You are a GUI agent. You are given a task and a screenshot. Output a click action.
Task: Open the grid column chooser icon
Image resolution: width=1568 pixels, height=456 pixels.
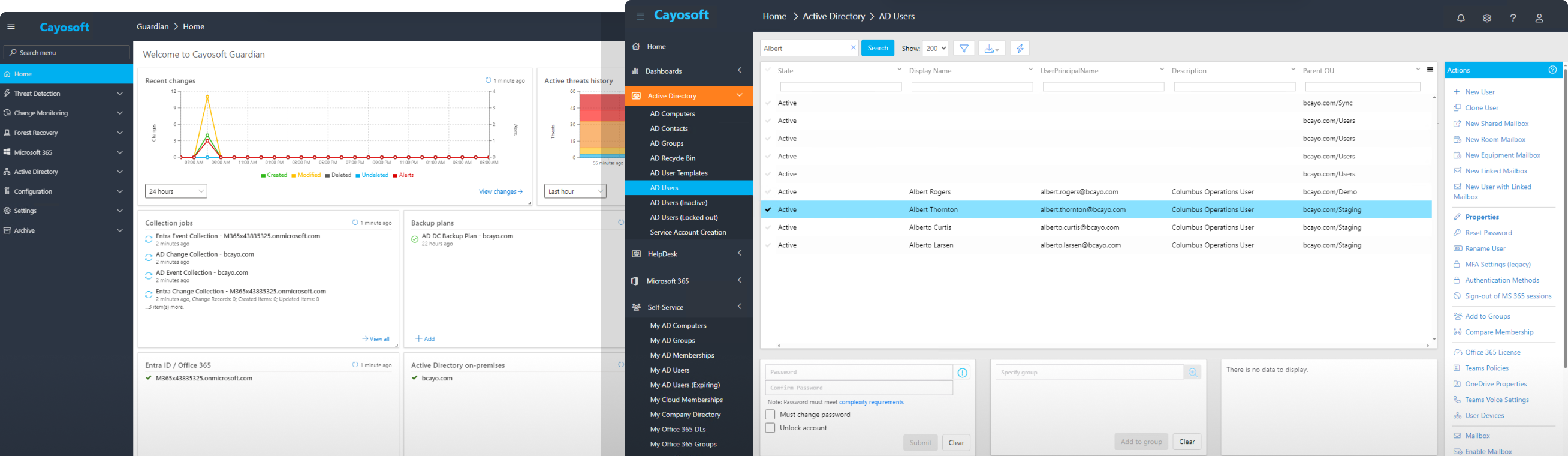point(1430,70)
